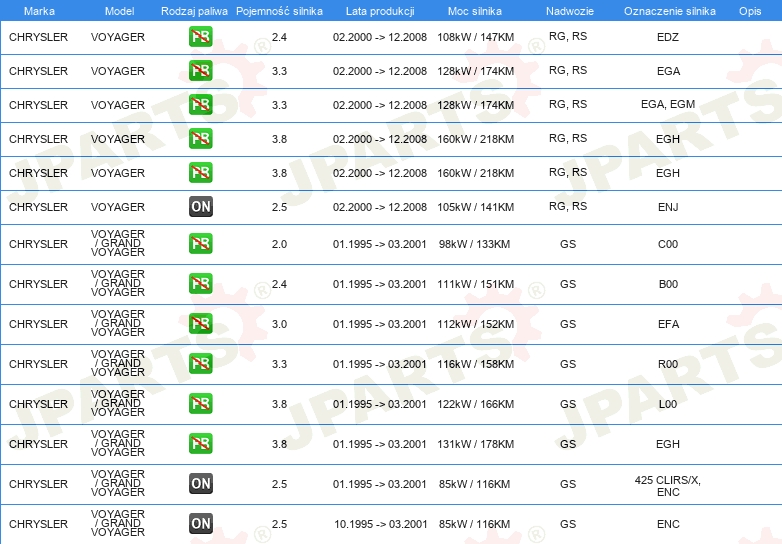Image resolution: width=782 pixels, height=544 pixels.
Task: Click the ON diesel icon in the ENJ row
Action: 200,206
